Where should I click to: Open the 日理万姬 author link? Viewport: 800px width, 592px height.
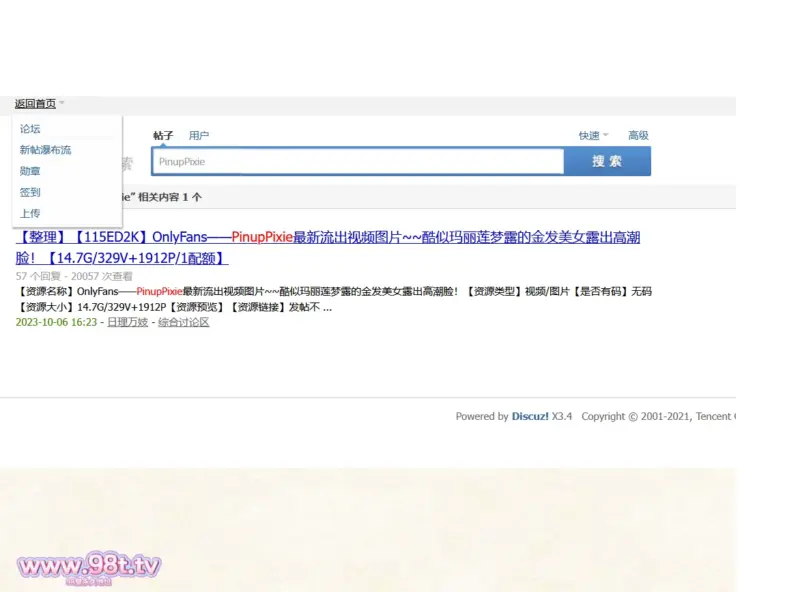[128, 323]
